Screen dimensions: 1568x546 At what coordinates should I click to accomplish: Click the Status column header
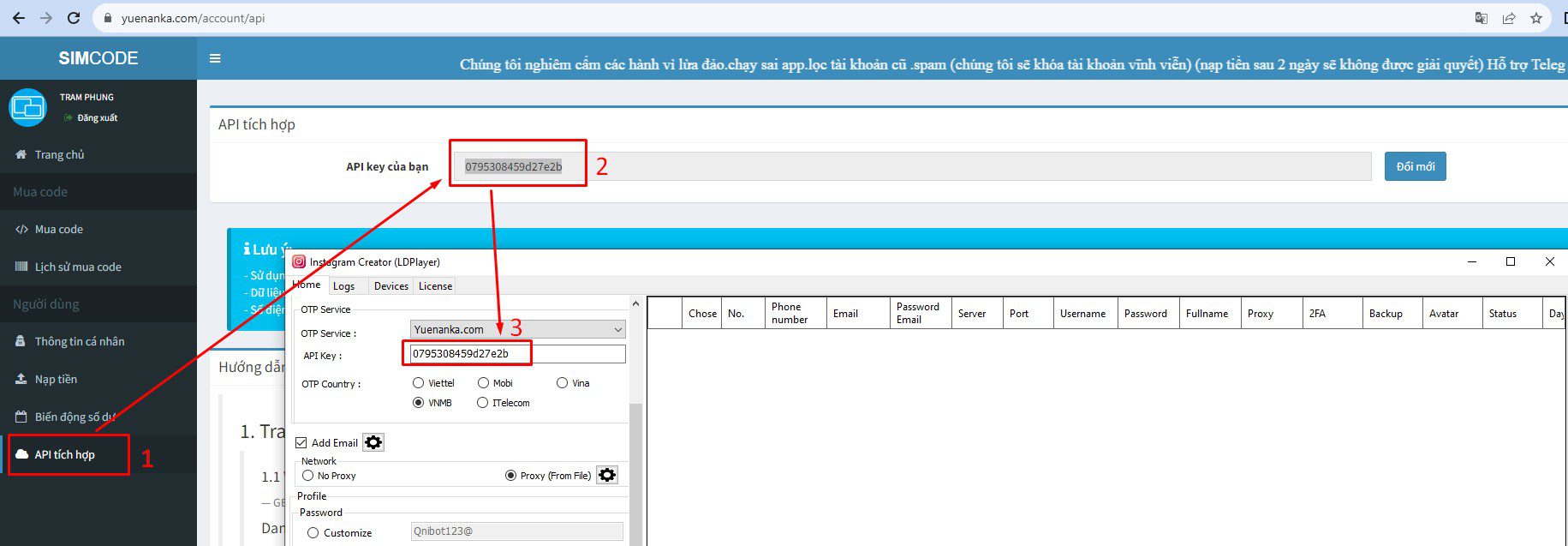coord(1512,313)
